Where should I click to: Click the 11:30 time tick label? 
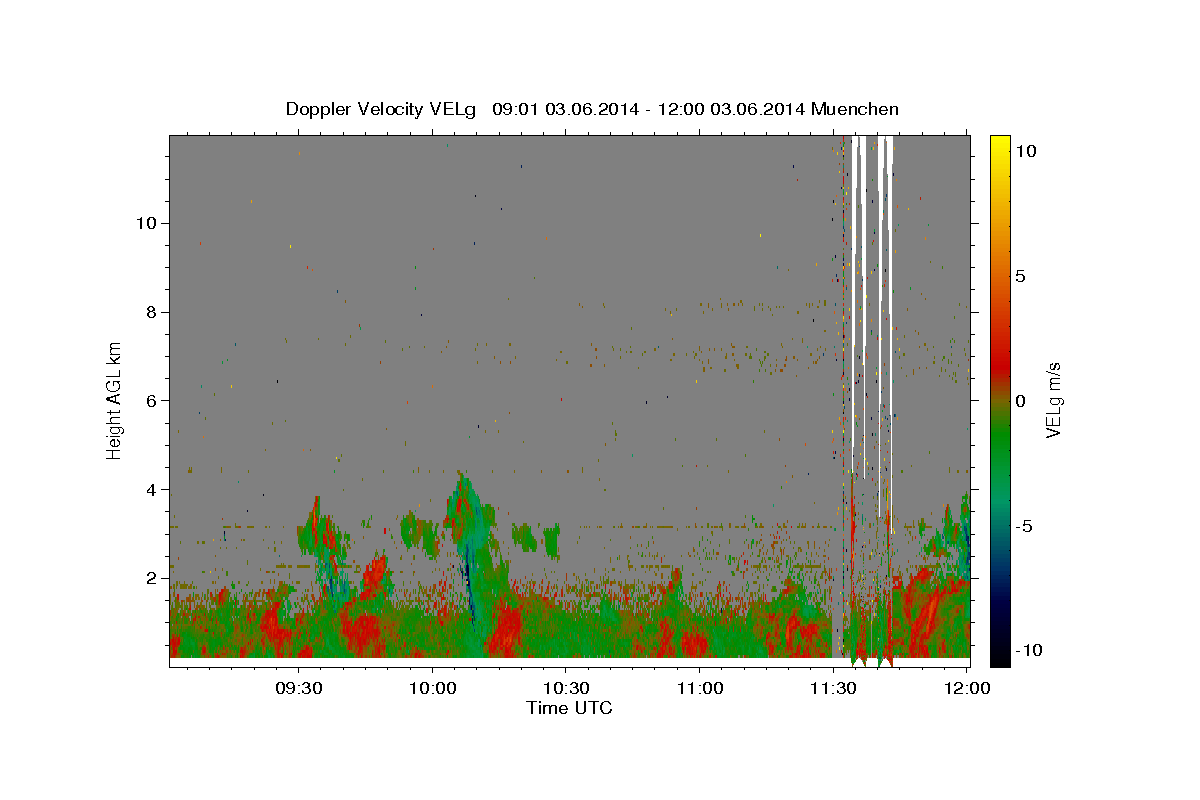(833, 689)
